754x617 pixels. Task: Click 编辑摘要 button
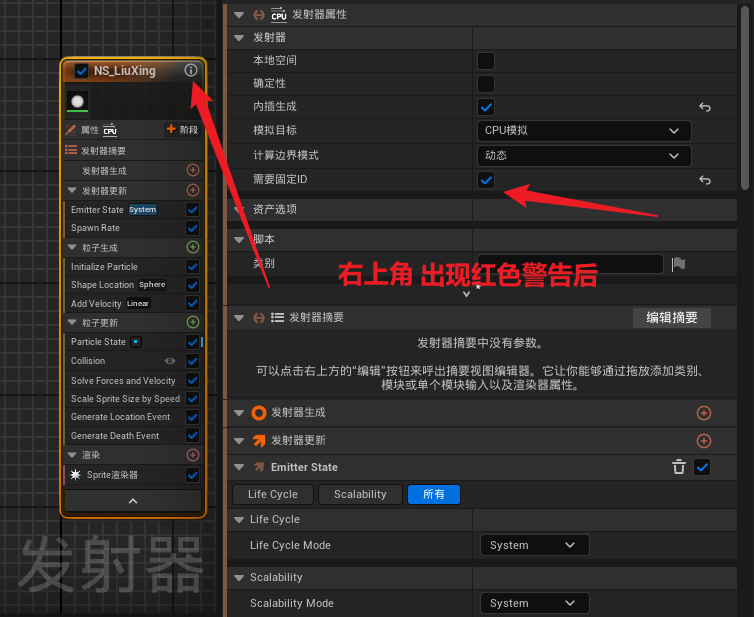pos(672,318)
